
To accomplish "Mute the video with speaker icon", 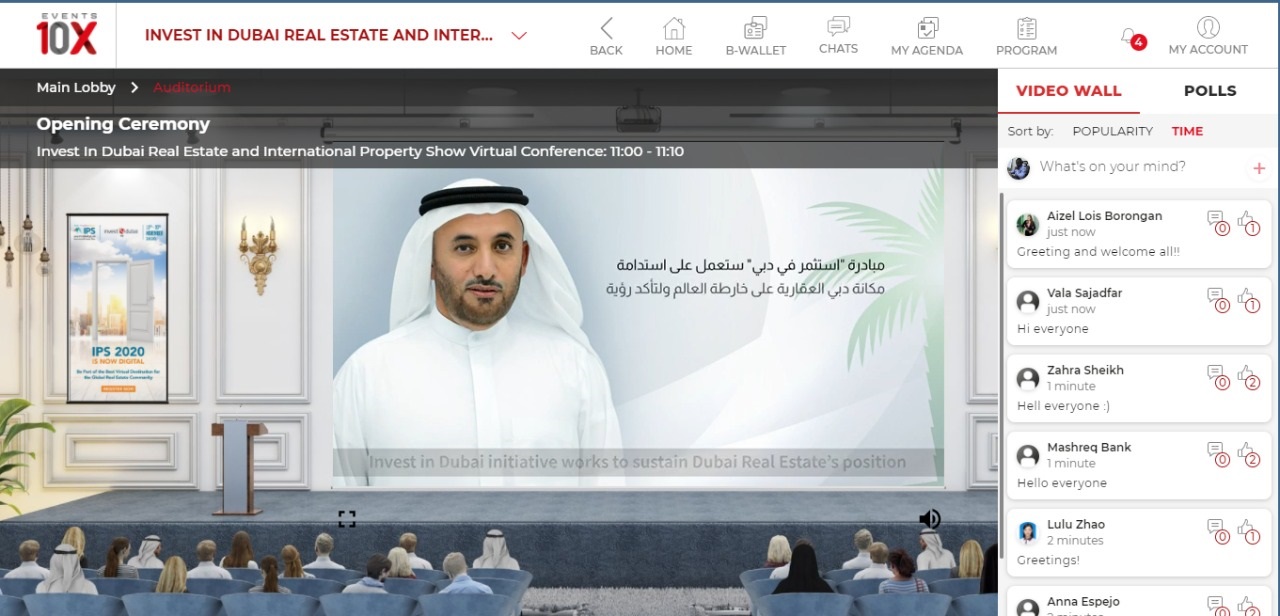I will click(929, 519).
